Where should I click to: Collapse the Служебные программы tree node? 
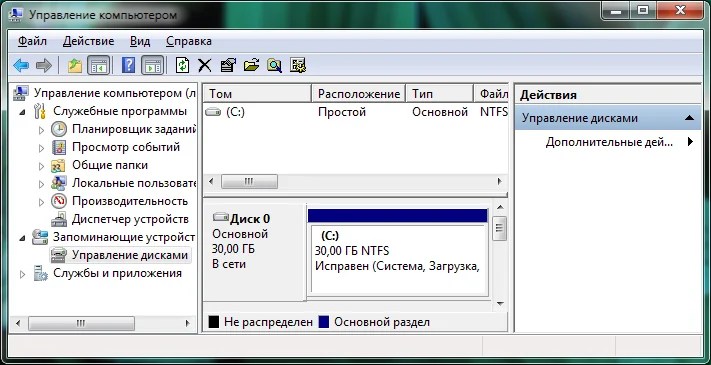(x=22, y=112)
